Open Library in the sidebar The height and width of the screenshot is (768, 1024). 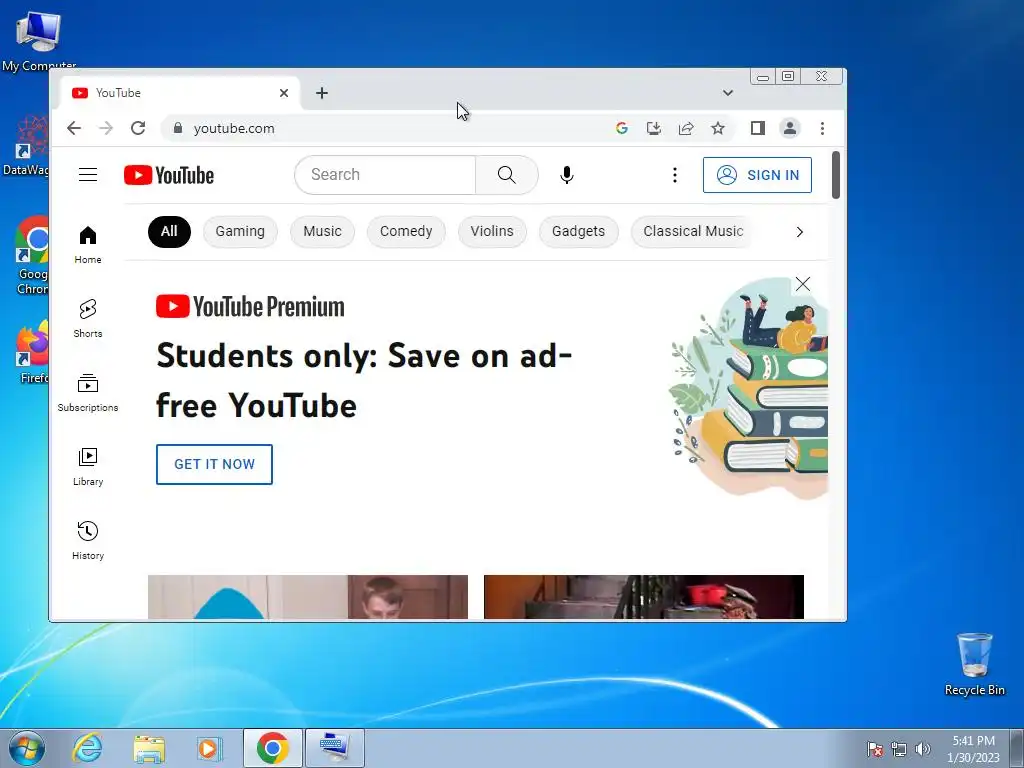tap(88, 467)
